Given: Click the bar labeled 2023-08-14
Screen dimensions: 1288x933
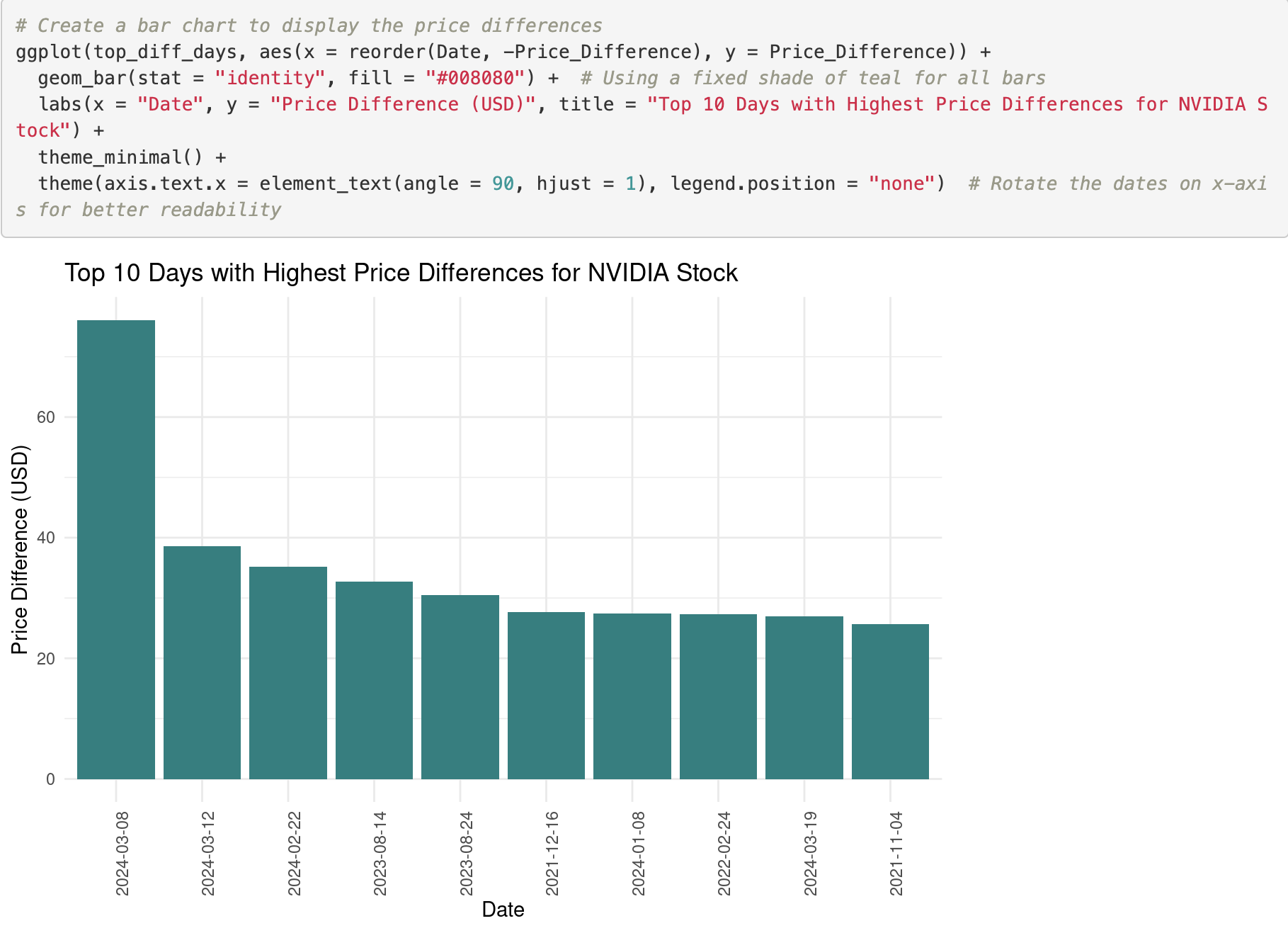Looking at the screenshot, I should (374, 680).
